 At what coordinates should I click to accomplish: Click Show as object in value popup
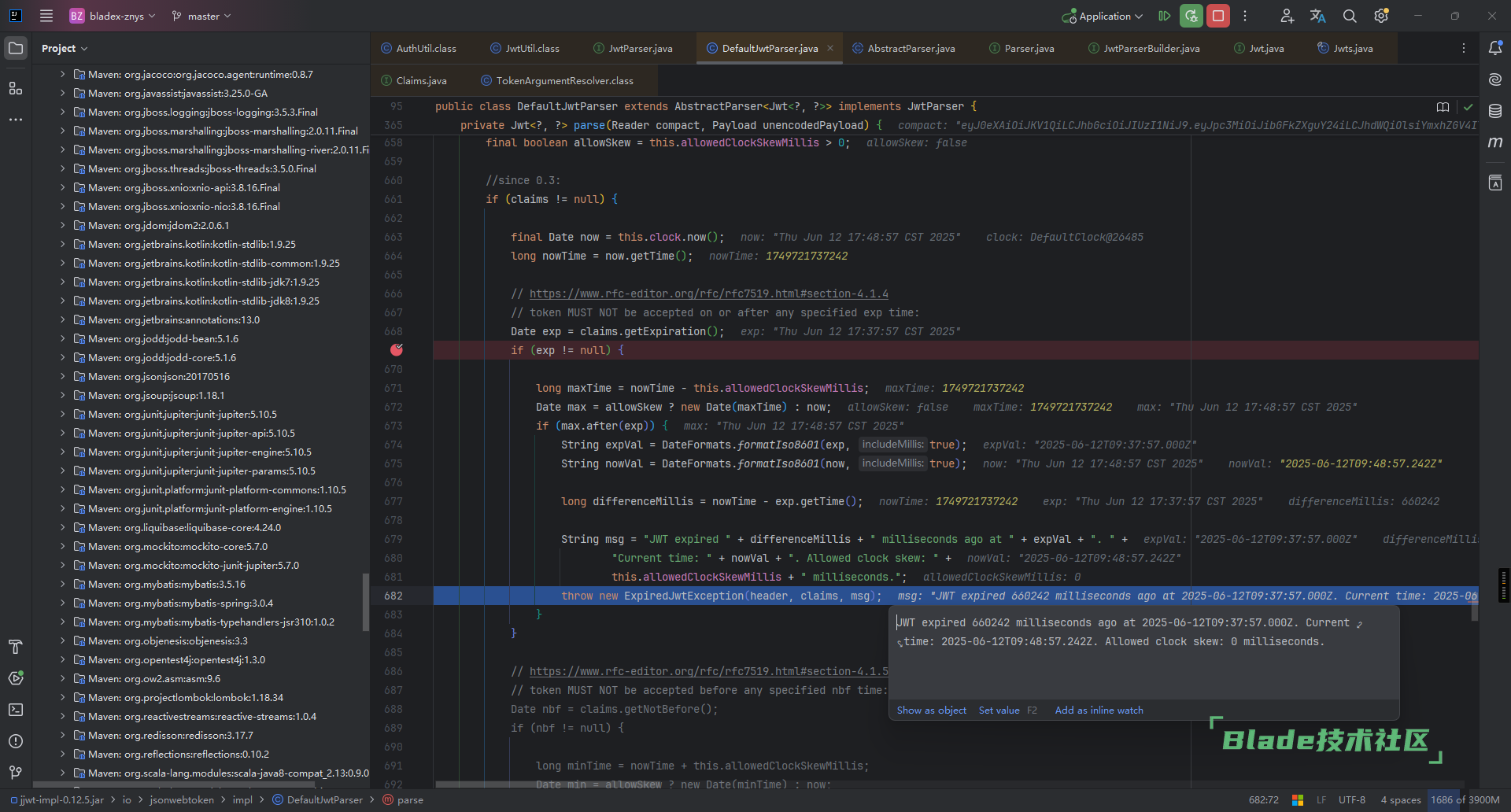[x=931, y=710]
